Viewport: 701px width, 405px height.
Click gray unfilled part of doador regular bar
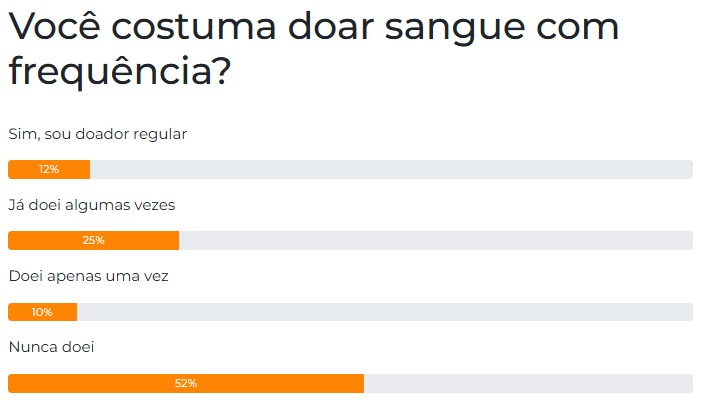(x=391, y=169)
